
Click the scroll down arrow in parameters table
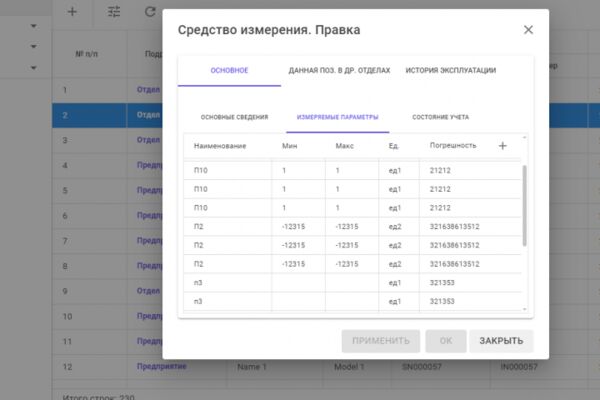(x=524, y=309)
